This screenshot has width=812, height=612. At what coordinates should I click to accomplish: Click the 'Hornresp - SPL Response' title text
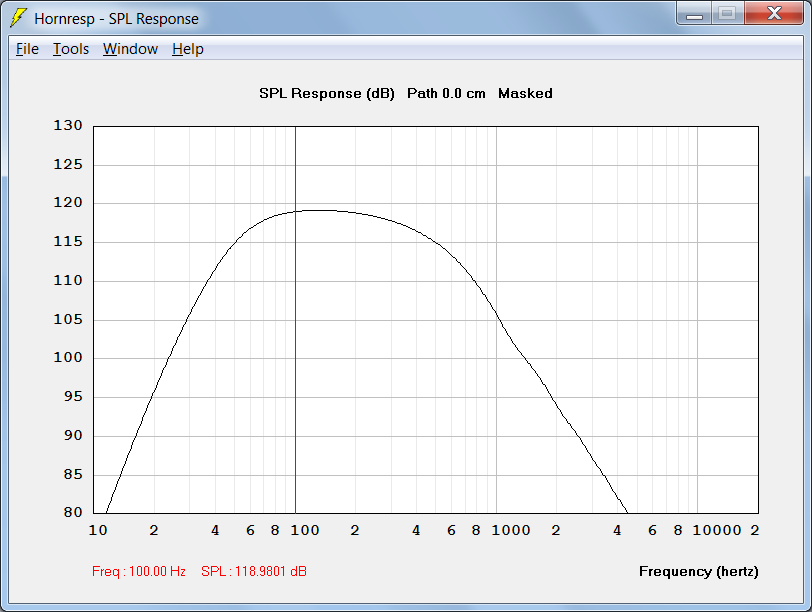[x=117, y=19]
